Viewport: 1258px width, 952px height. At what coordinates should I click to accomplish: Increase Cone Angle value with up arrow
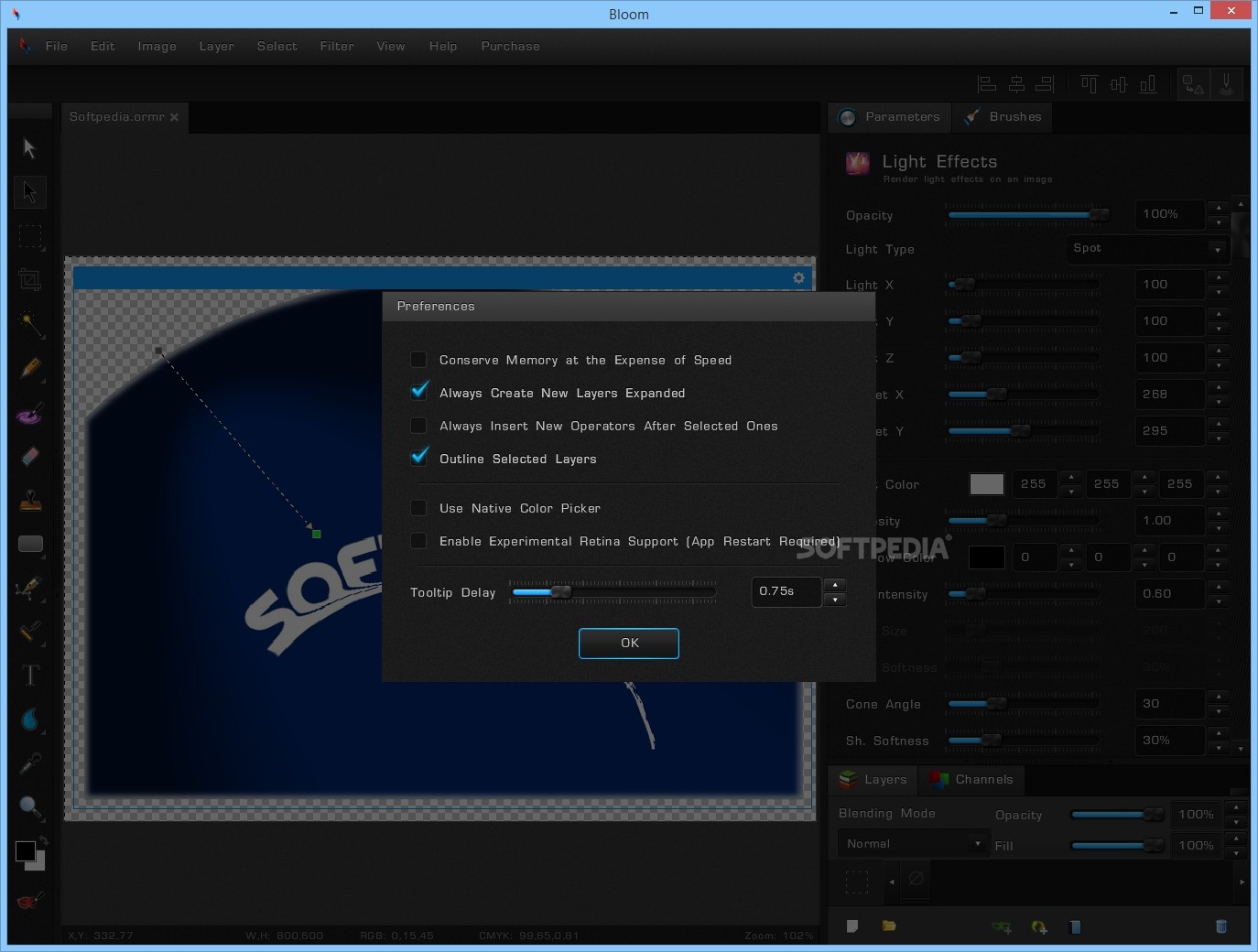pyautogui.click(x=1219, y=697)
